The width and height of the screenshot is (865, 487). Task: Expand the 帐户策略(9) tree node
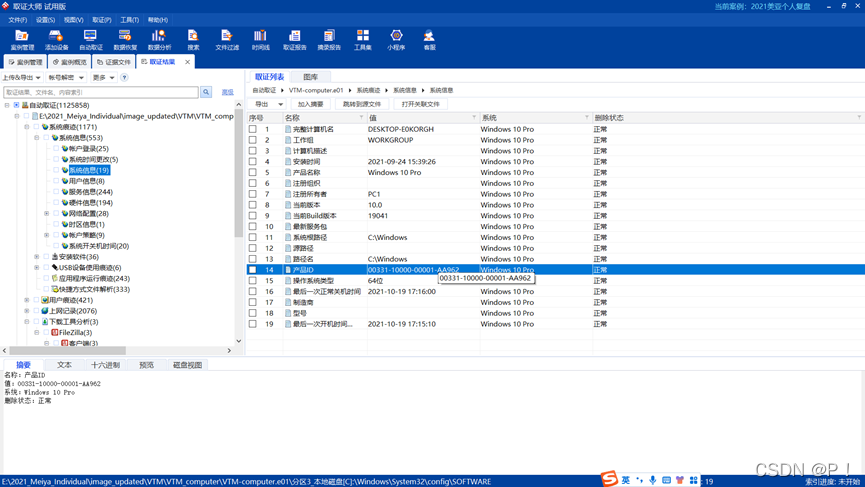coord(46,235)
